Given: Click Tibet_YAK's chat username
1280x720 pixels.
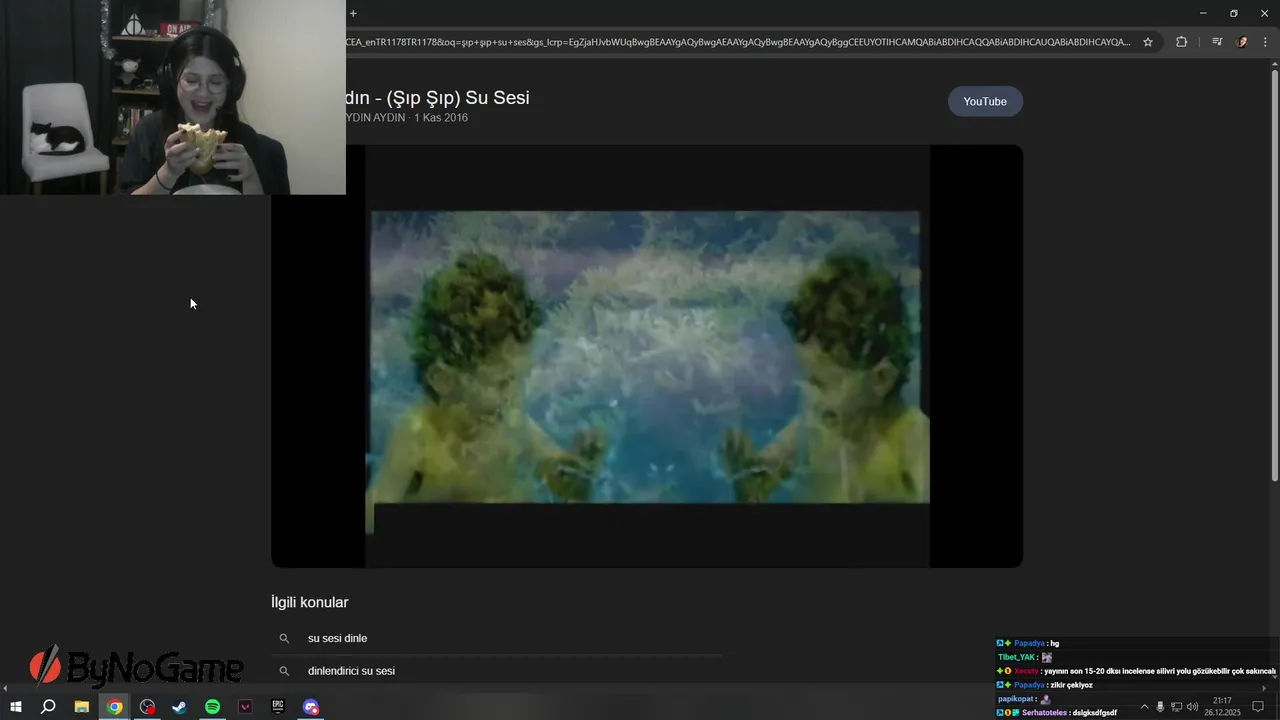Looking at the screenshot, I should tap(1016, 657).
